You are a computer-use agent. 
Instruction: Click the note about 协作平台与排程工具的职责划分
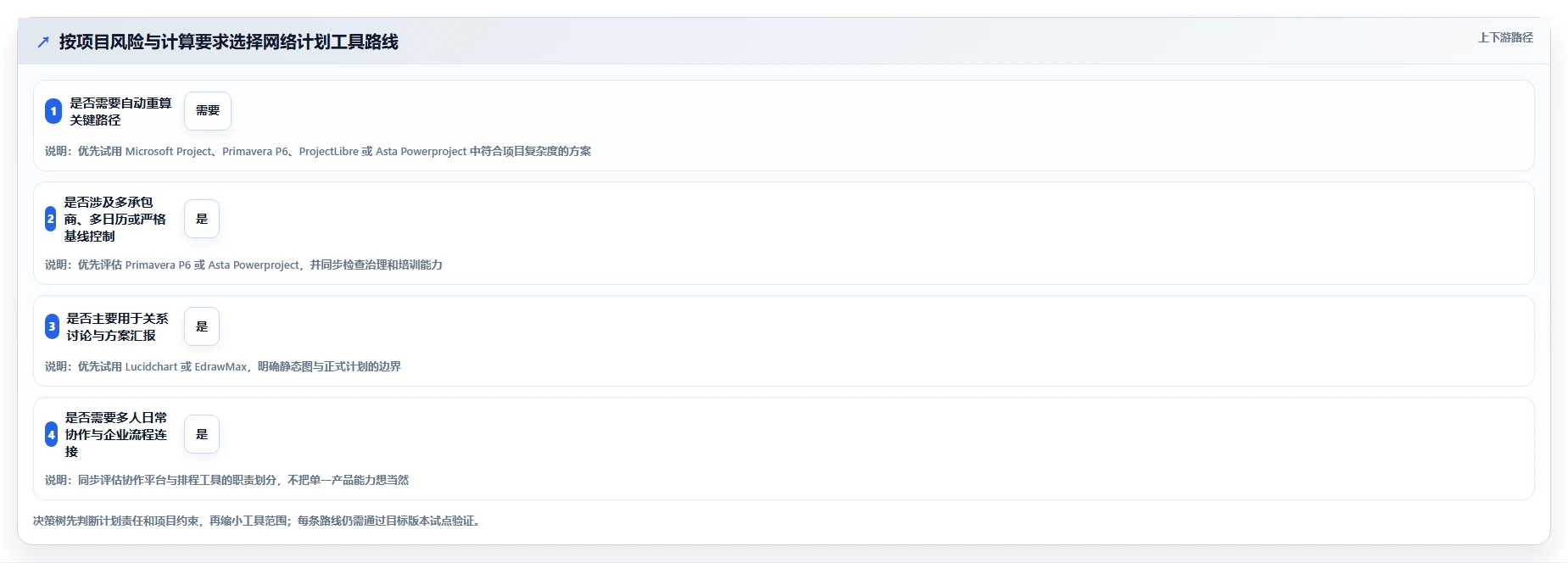(226, 480)
